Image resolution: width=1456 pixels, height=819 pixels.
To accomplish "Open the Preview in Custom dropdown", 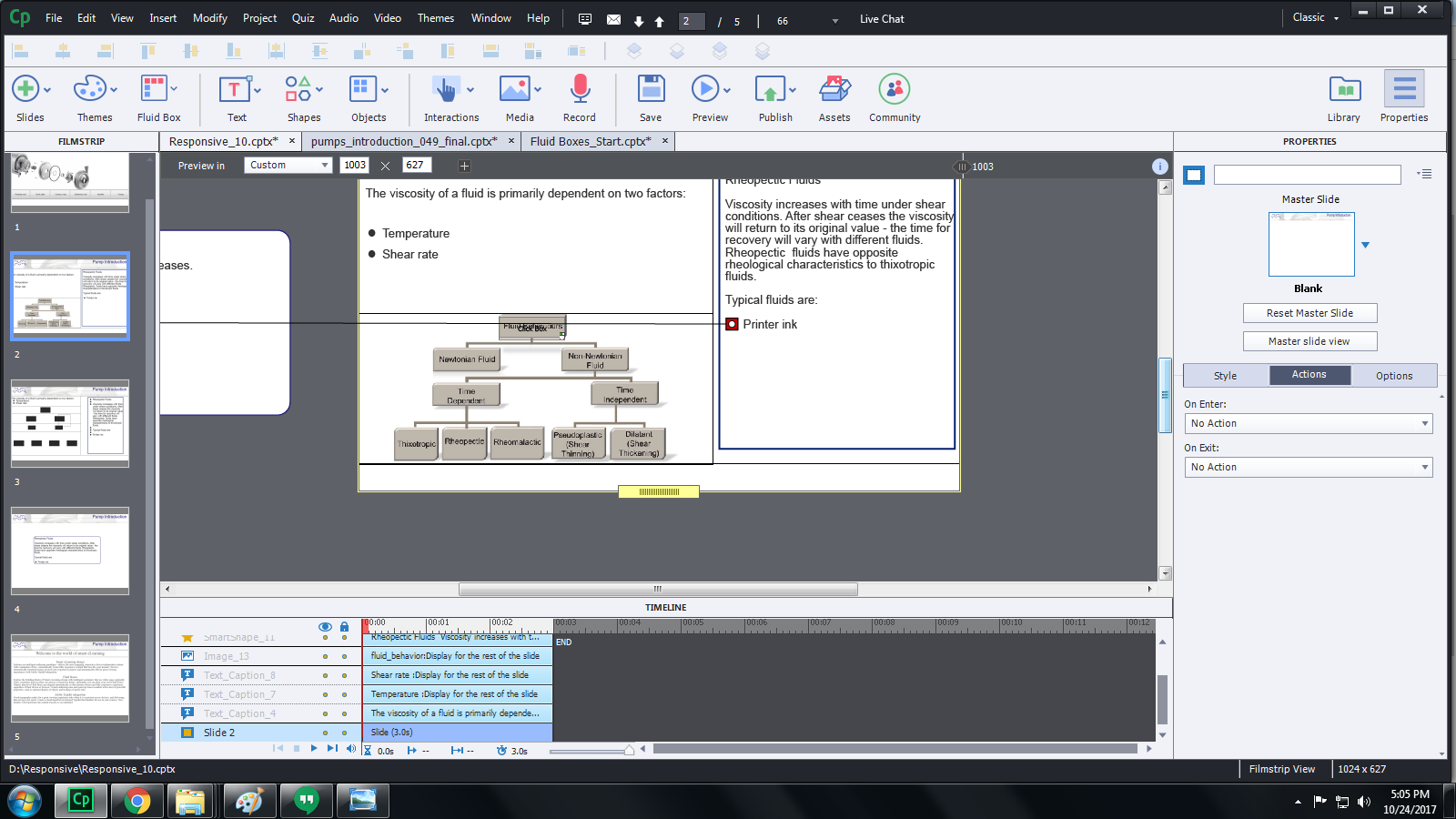I will (x=288, y=165).
